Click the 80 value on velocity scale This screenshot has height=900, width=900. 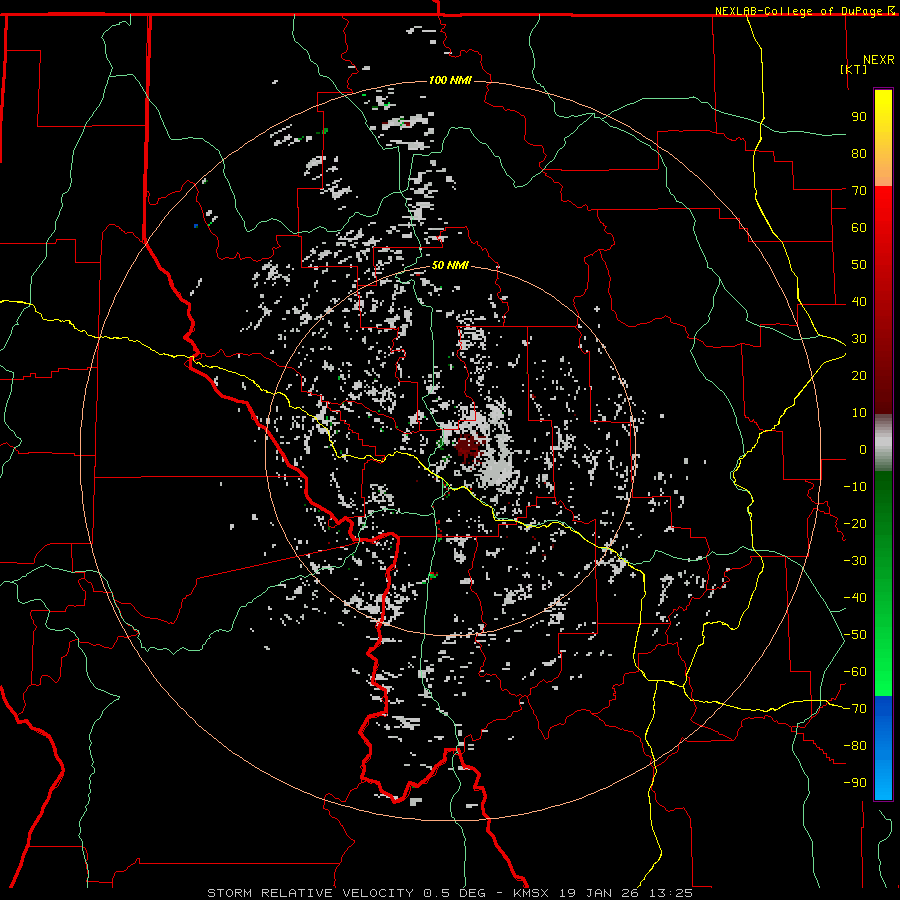(859, 153)
